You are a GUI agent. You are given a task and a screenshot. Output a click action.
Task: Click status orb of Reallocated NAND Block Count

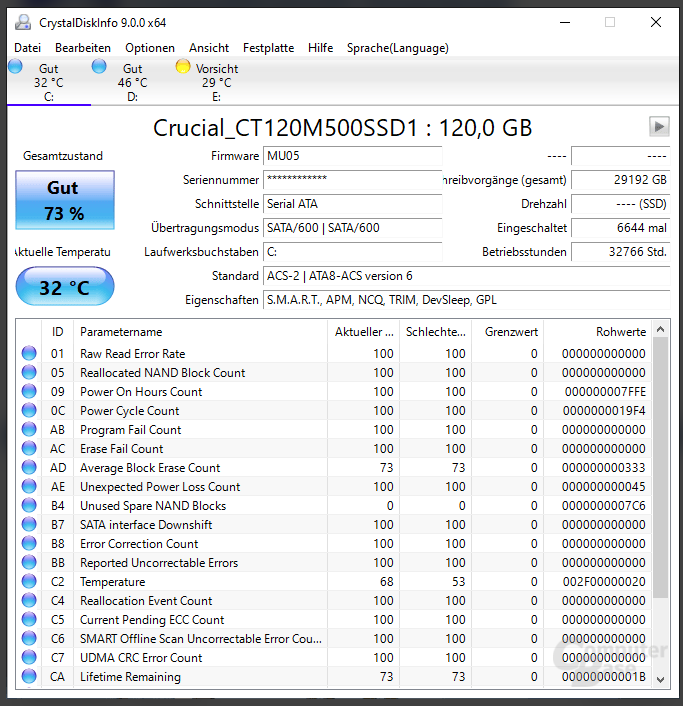[29, 372]
